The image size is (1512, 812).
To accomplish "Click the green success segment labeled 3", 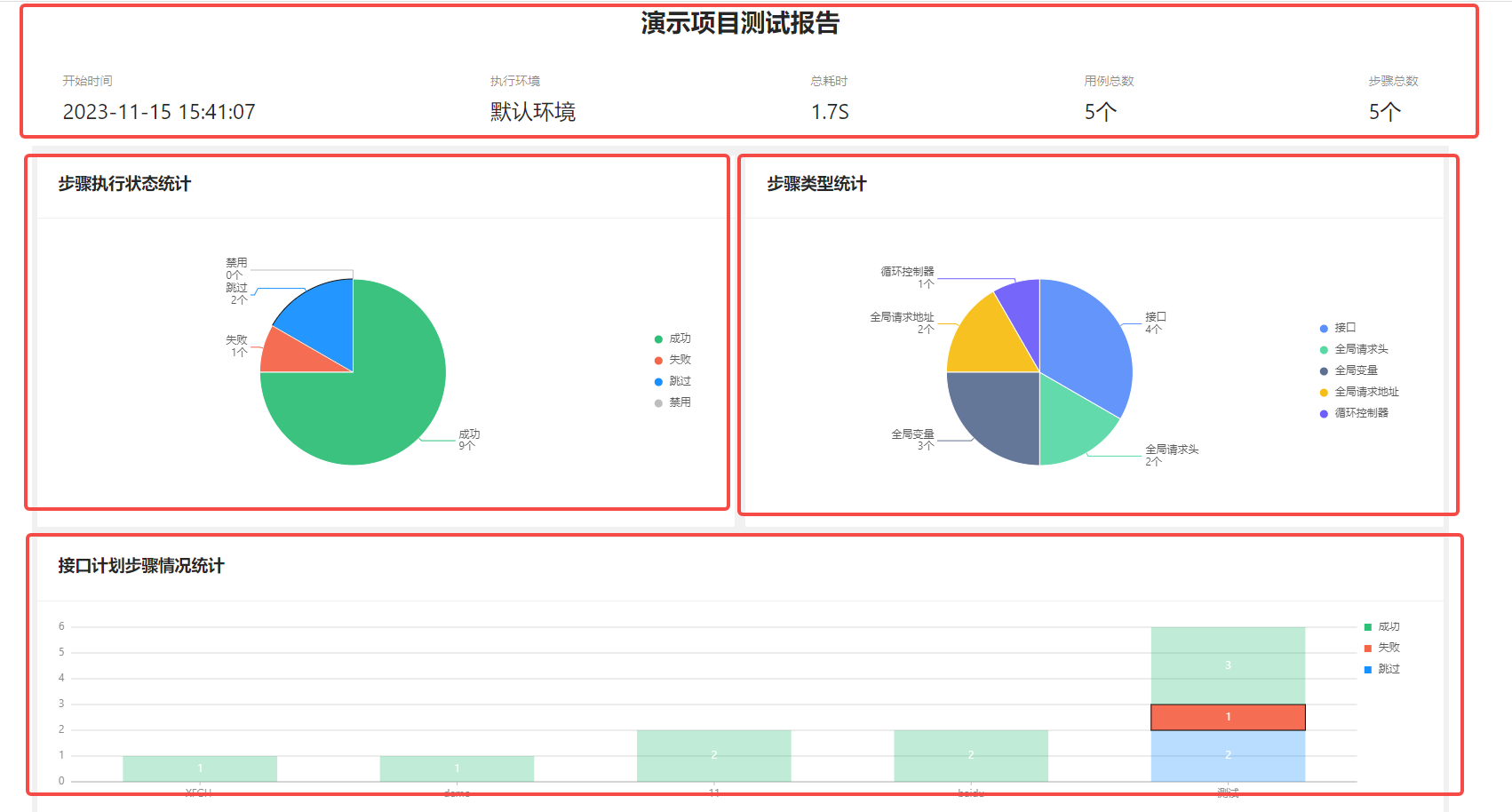I will tap(1228, 665).
